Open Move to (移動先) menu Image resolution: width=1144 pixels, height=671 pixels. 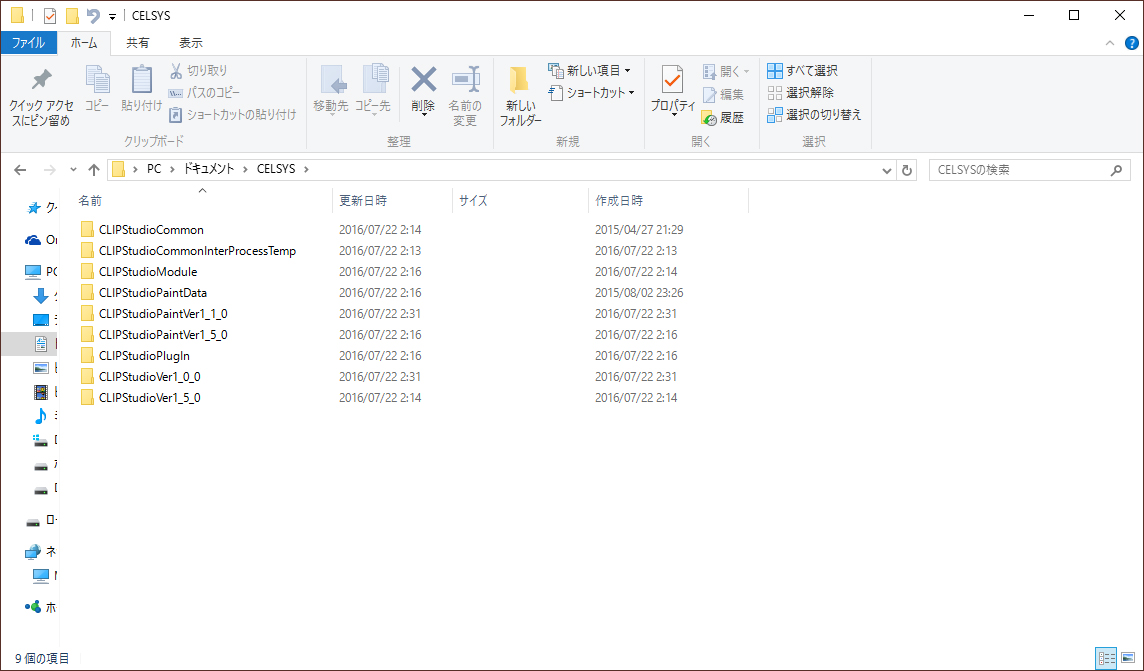[331, 90]
